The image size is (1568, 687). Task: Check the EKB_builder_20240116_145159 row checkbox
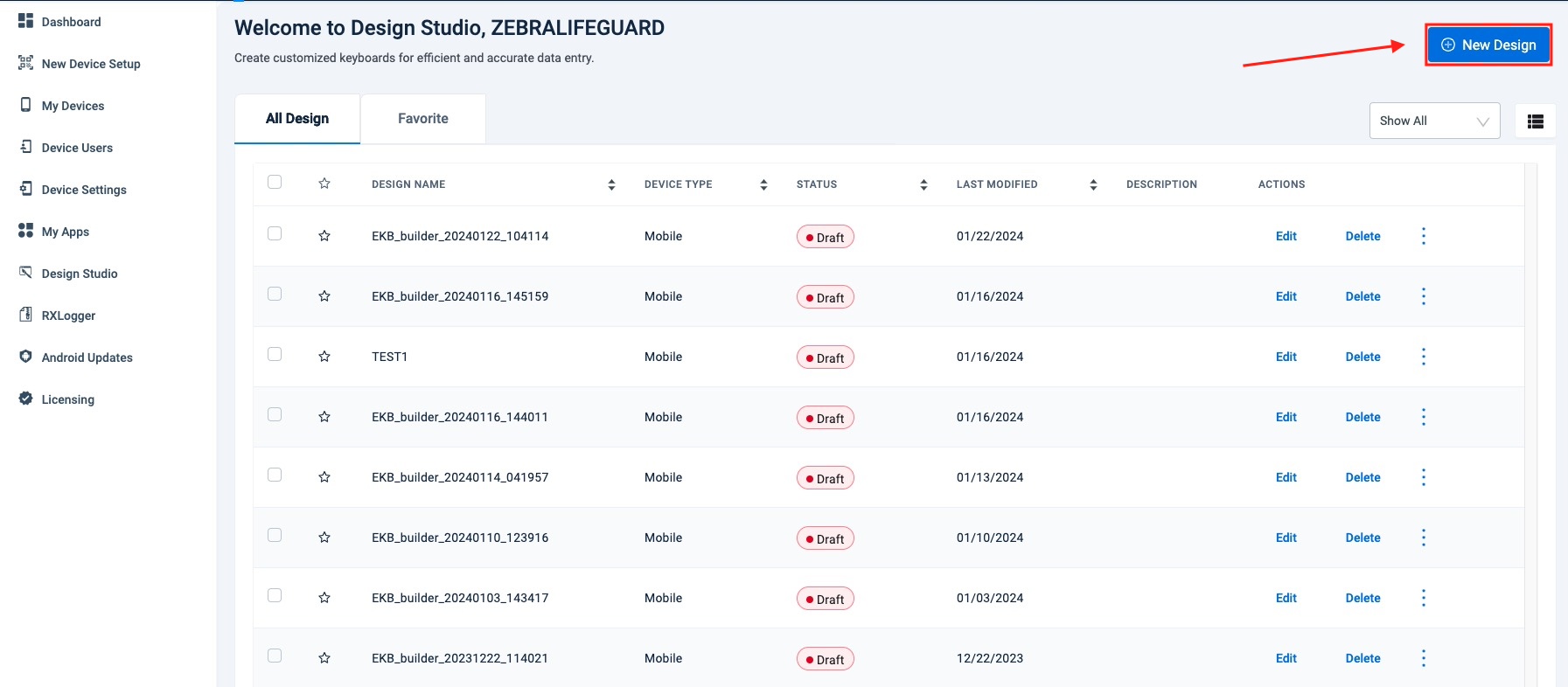(275, 295)
